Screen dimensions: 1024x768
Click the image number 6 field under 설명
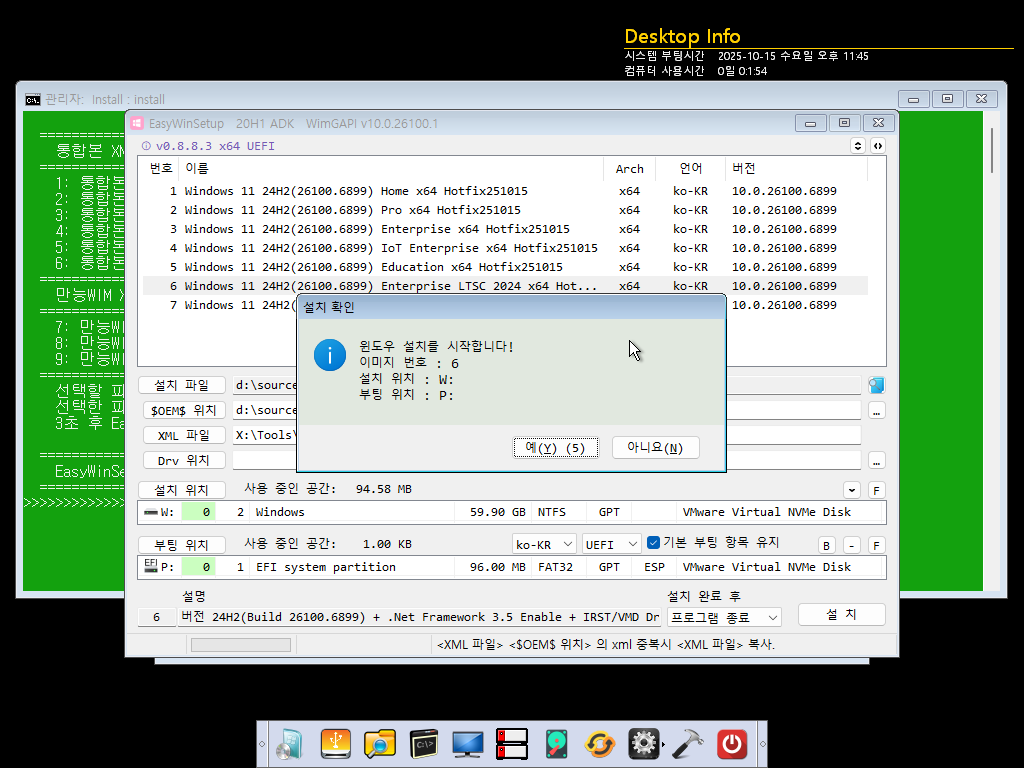(x=157, y=617)
